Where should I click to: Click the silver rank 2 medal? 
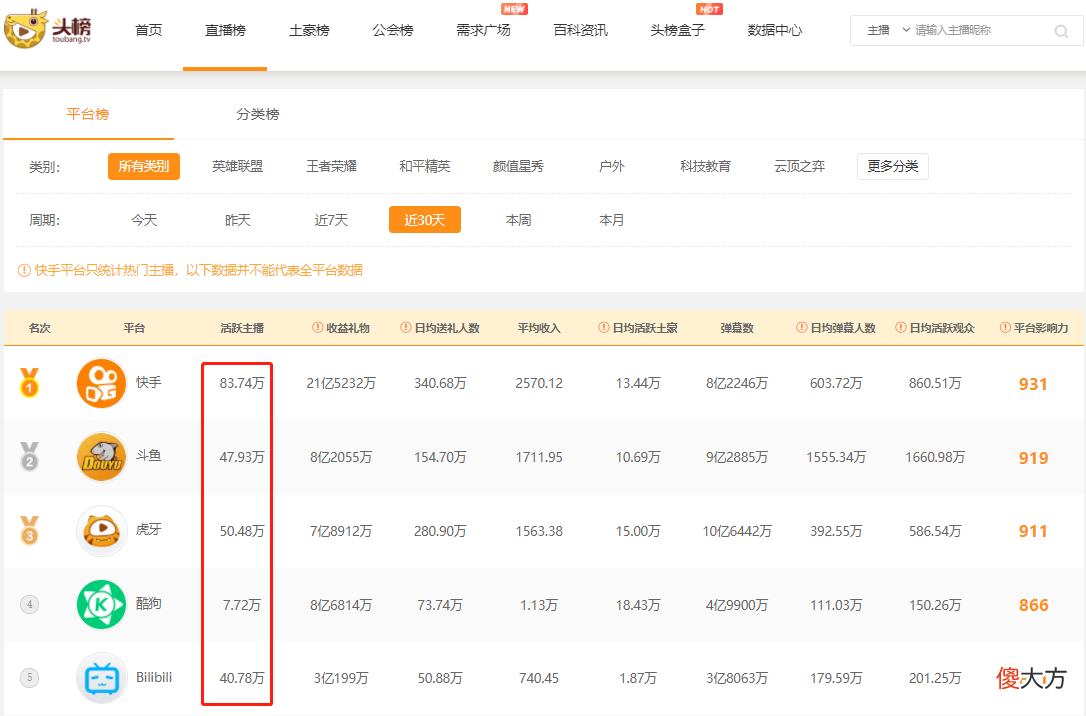(x=29, y=456)
